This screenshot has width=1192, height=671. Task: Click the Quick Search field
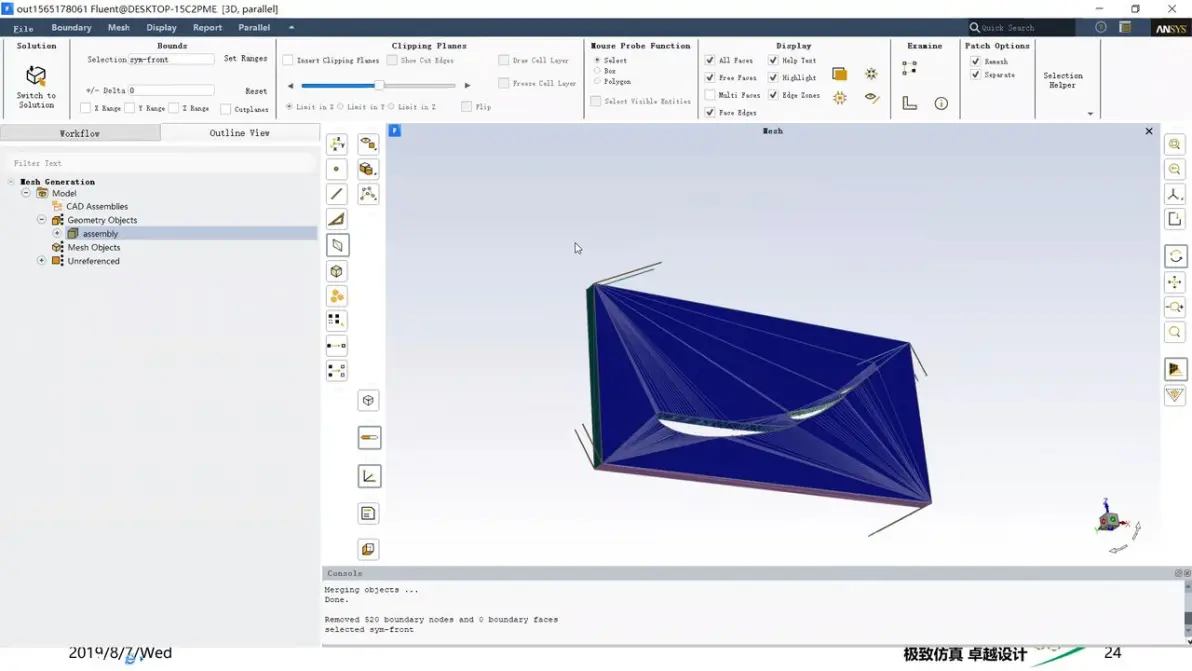[1021, 27]
